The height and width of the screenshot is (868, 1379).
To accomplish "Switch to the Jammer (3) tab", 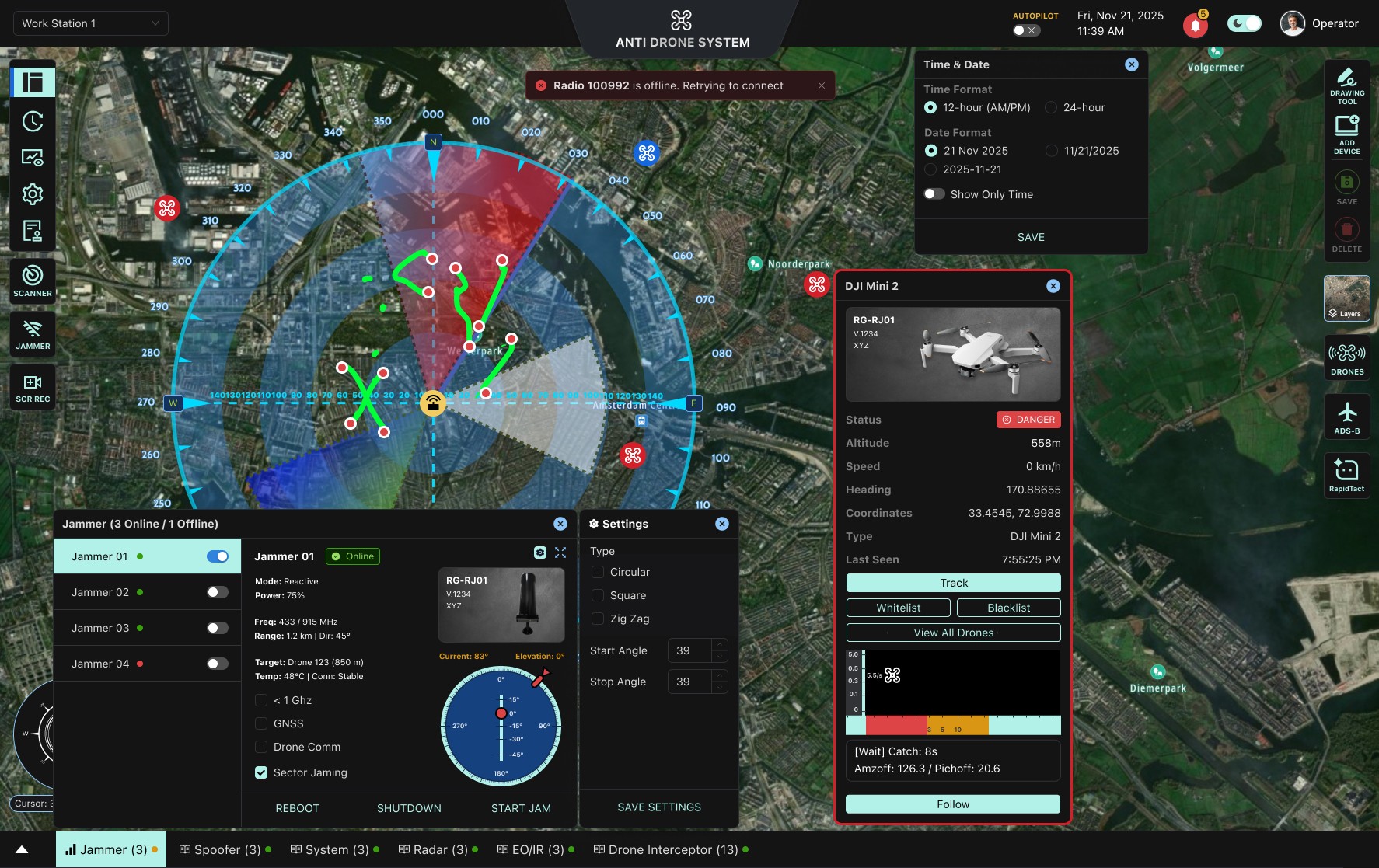I will pos(111,849).
